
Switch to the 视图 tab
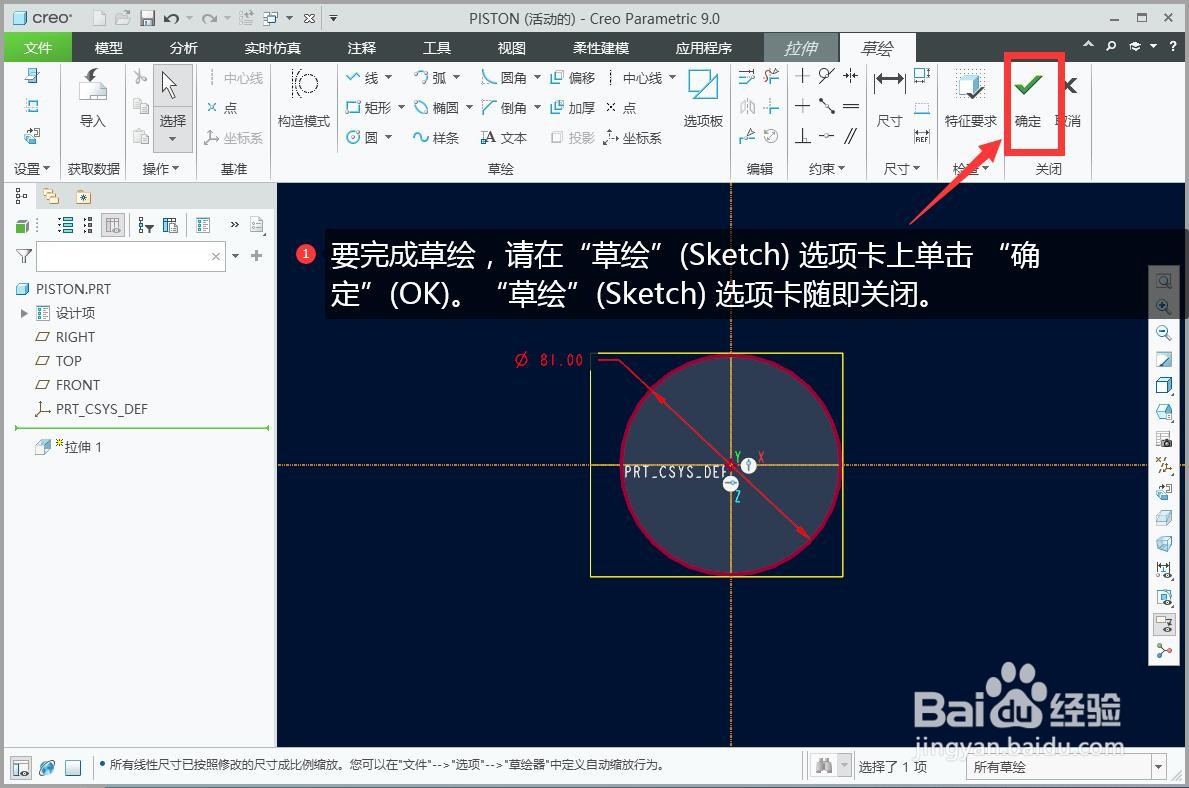click(511, 48)
